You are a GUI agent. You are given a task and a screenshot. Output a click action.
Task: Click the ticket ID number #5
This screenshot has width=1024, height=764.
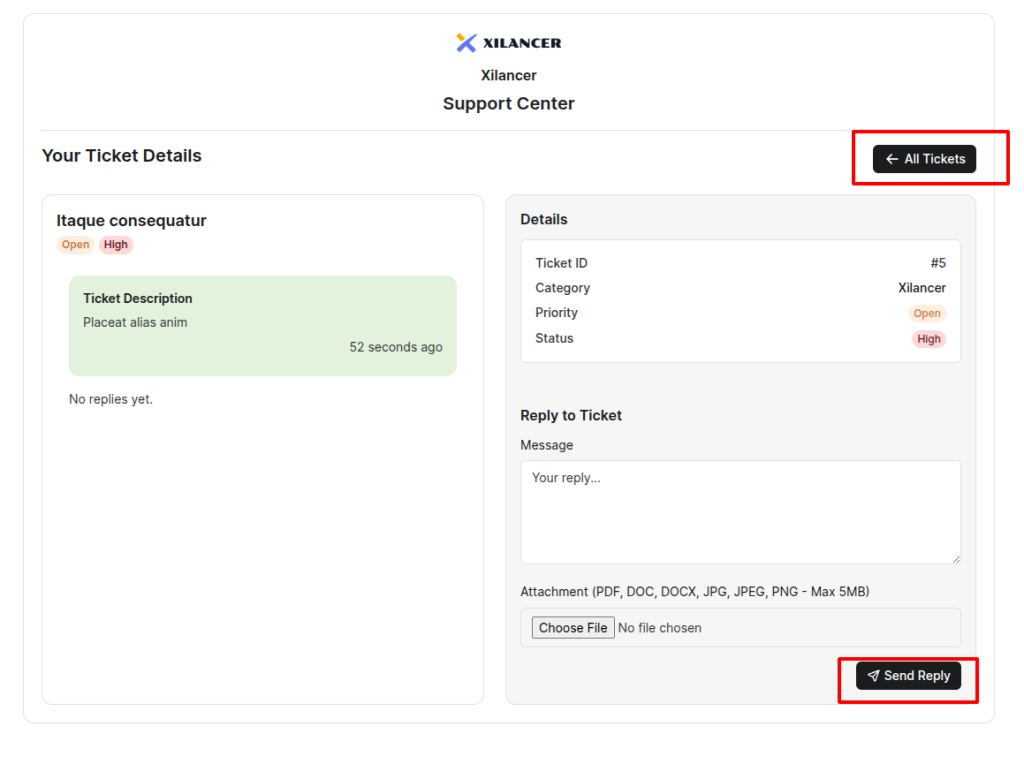tap(938, 263)
